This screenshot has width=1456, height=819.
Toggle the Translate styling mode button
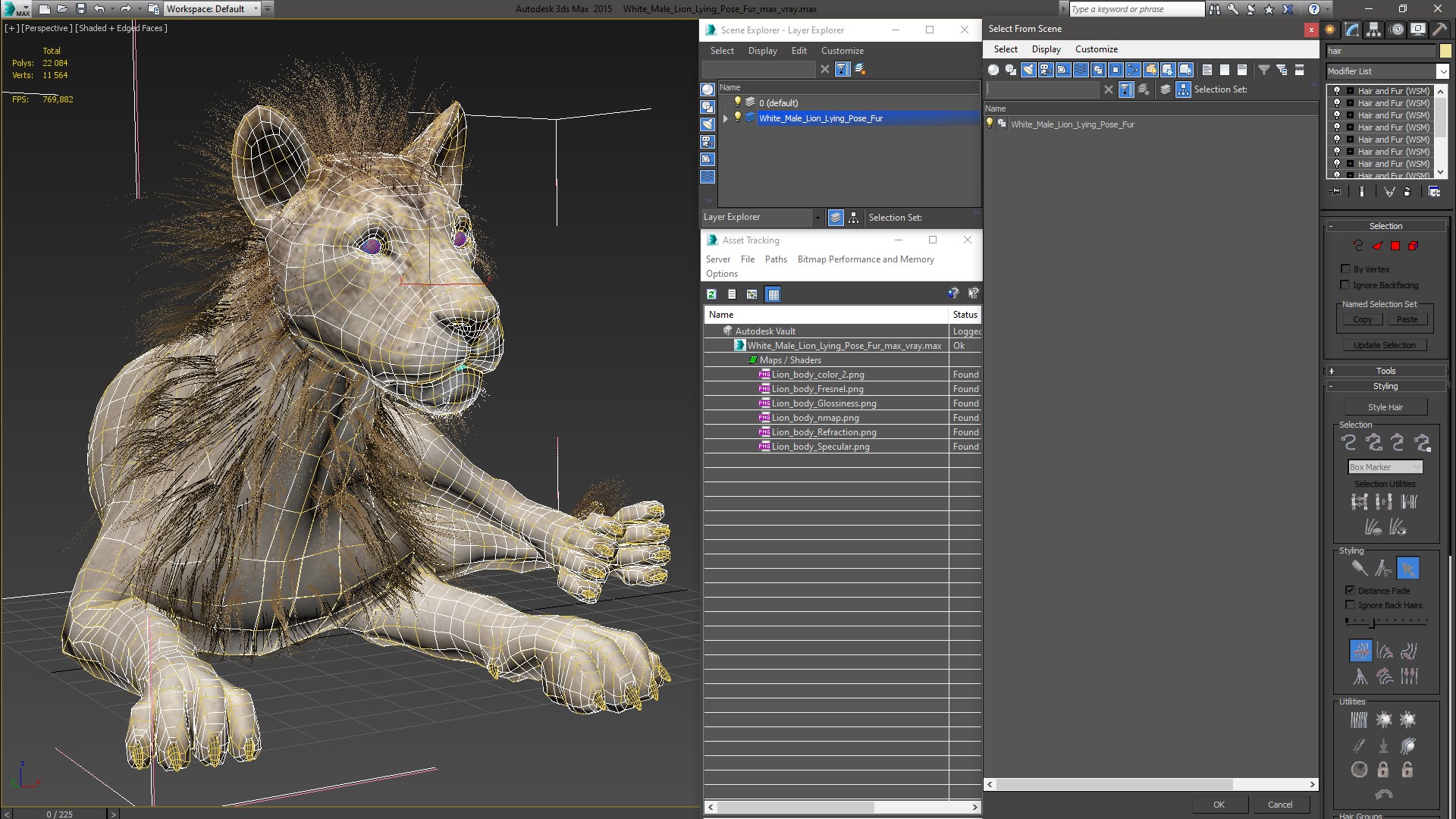click(1360, 651)
